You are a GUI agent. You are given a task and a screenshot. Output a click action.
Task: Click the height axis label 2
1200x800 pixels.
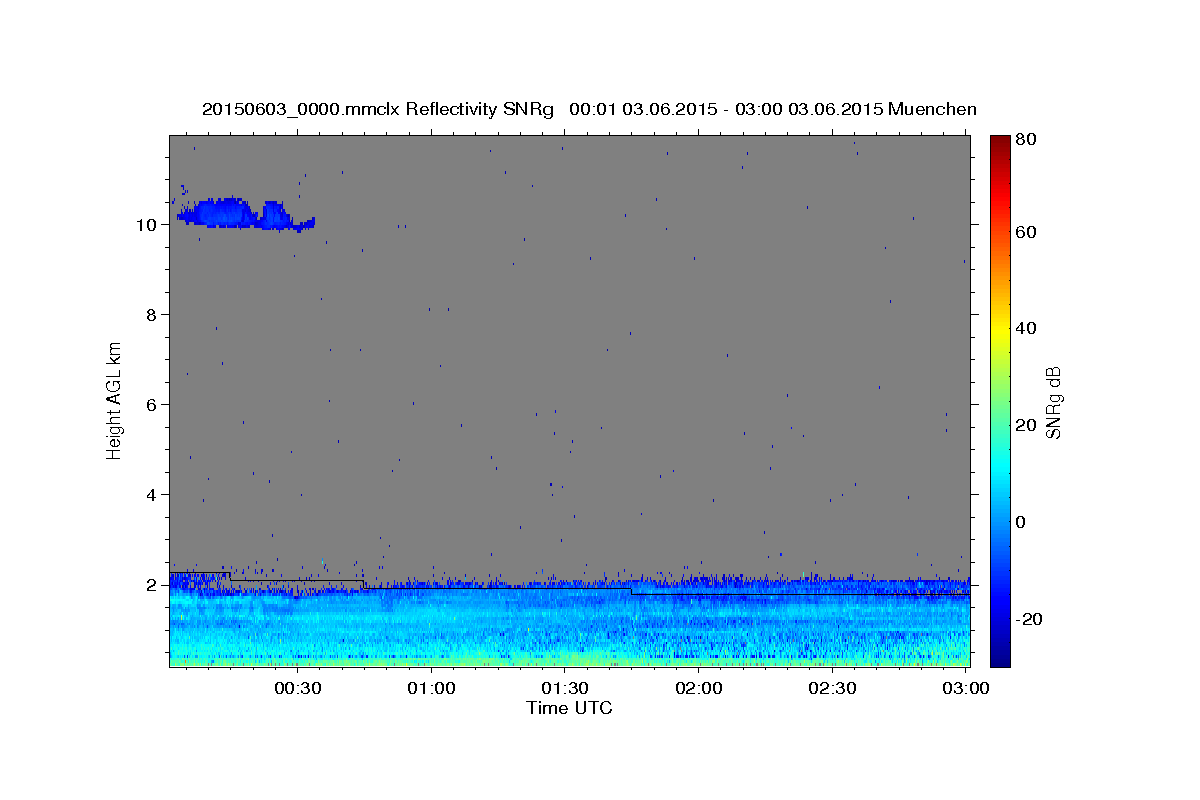click(x=151, y=584)
